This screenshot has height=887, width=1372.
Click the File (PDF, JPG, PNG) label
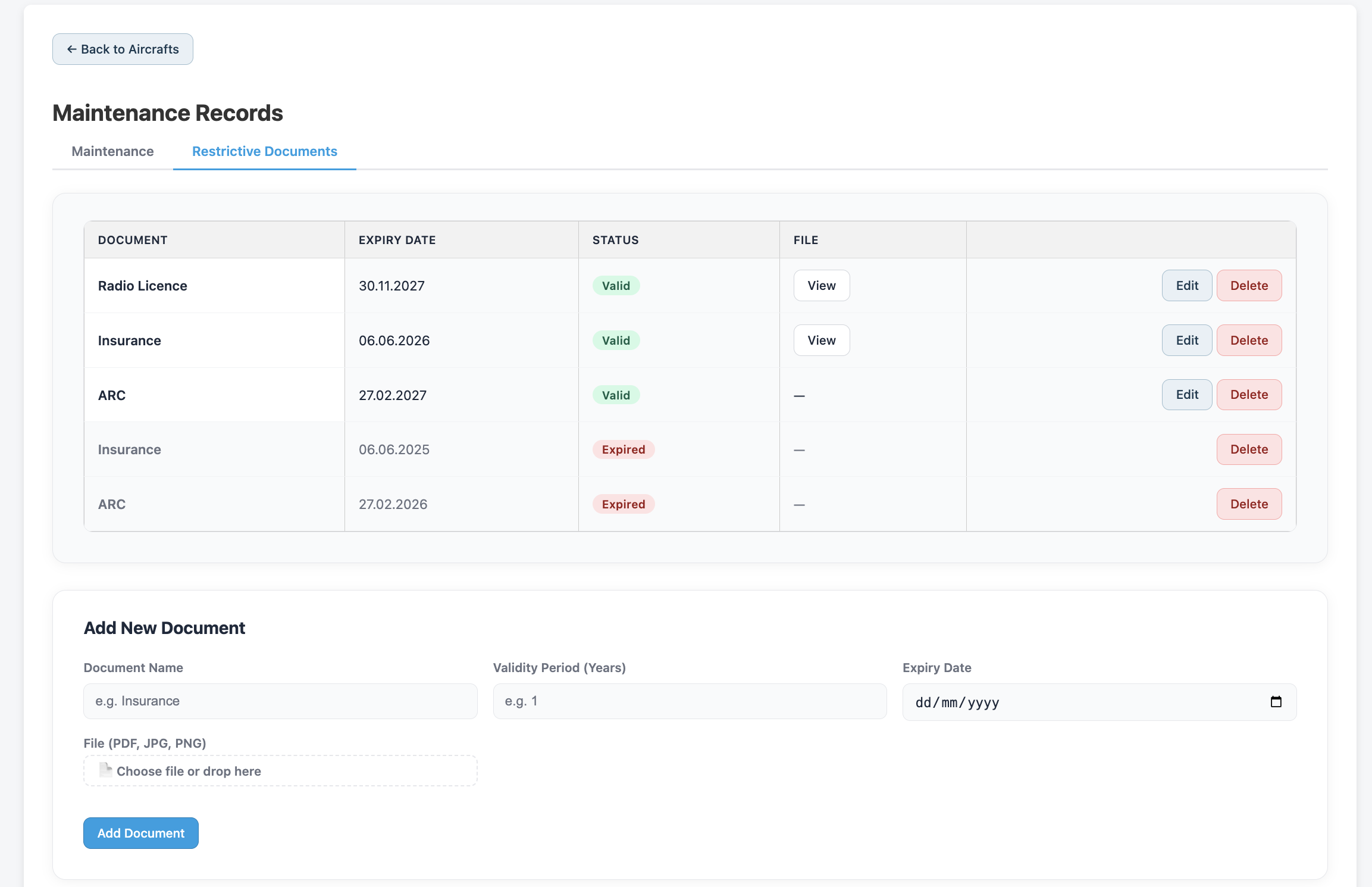145,743
